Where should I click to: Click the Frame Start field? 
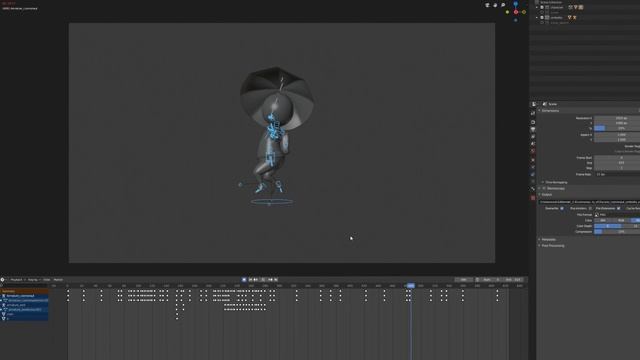click(617, 158)
